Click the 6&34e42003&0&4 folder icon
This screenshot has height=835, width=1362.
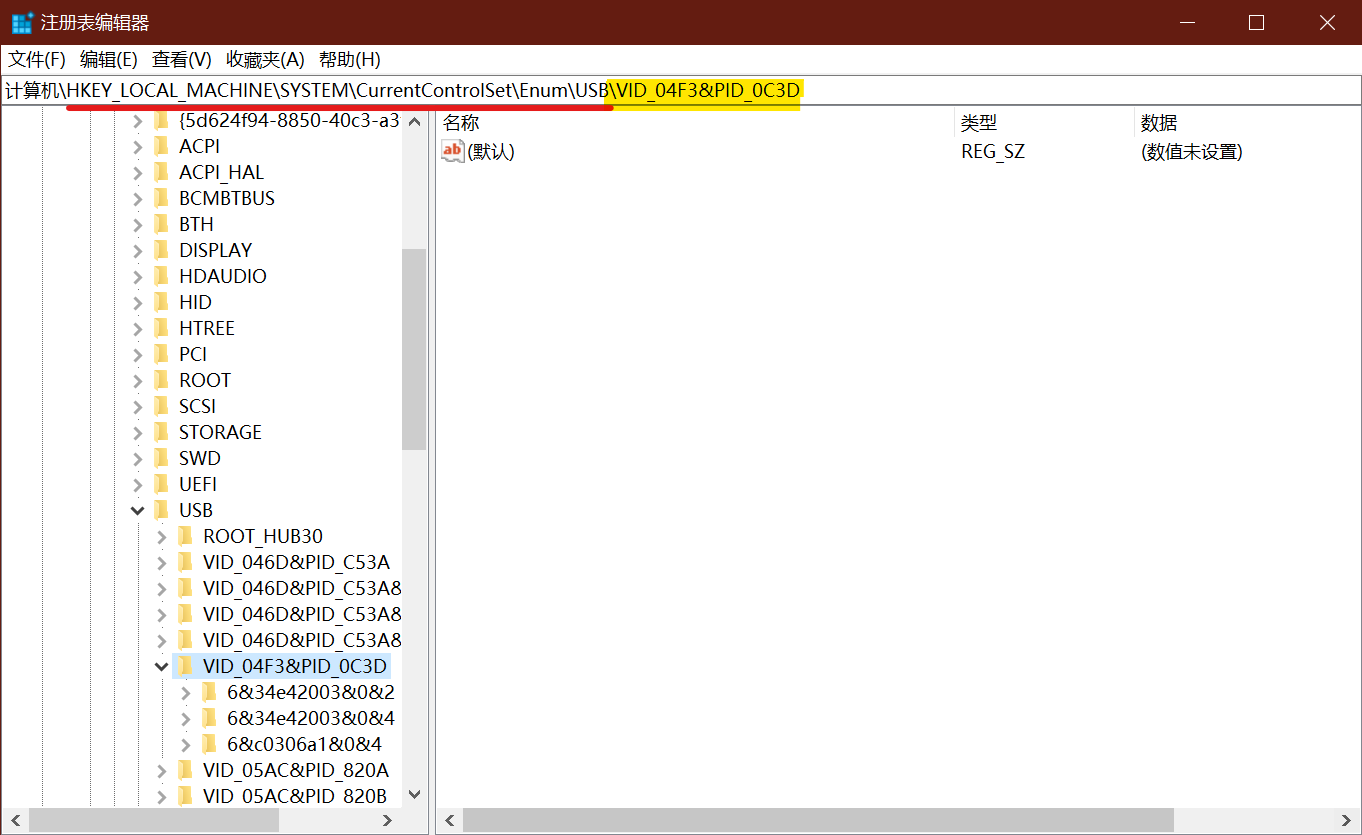[210, 718]
